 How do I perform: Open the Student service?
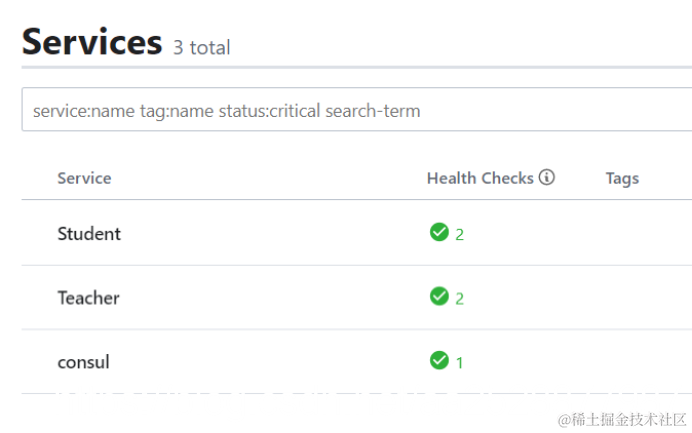89,234
